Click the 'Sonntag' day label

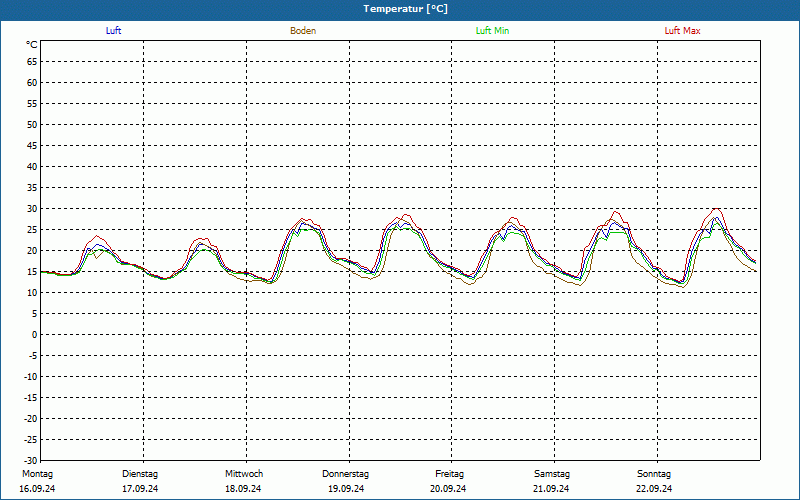coord(654,474)
